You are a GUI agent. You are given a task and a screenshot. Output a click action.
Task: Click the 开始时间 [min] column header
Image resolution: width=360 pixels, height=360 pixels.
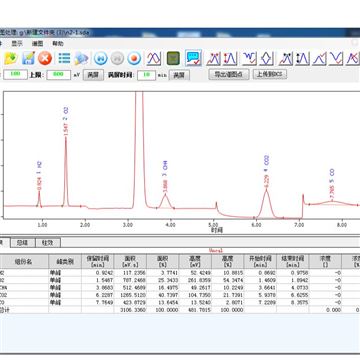click(x=261, y=262)
